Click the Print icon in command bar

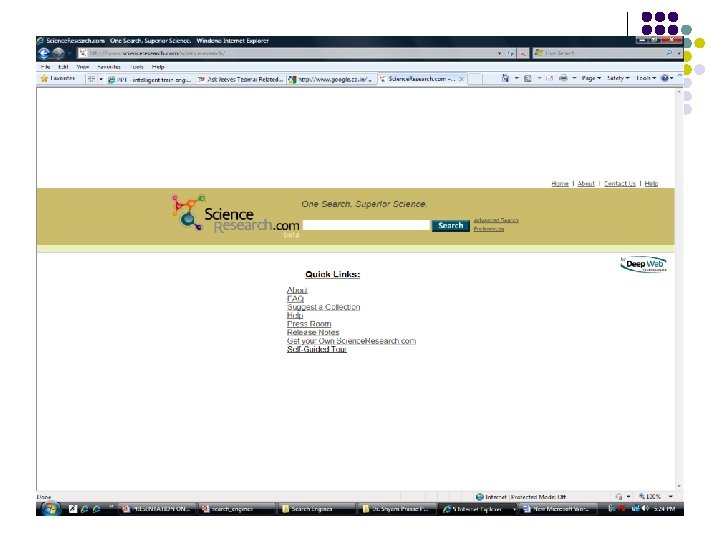[563, 79]
